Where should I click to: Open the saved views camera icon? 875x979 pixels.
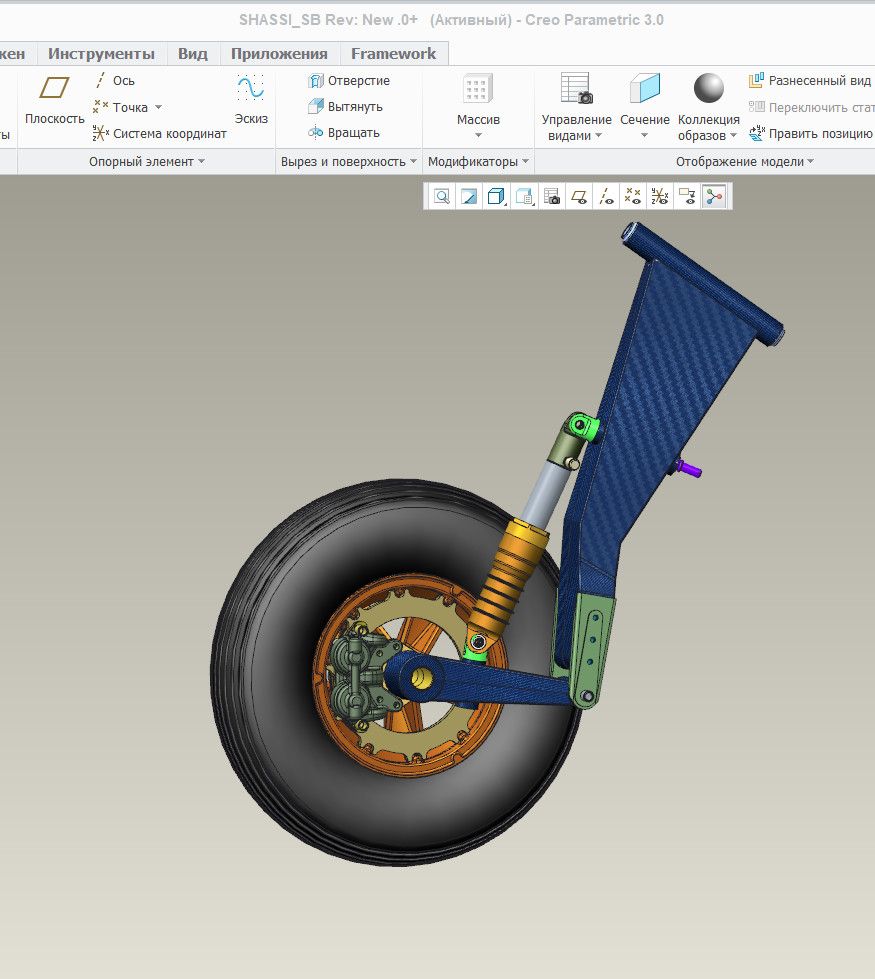pyautogui.click(x=551, y=197)
